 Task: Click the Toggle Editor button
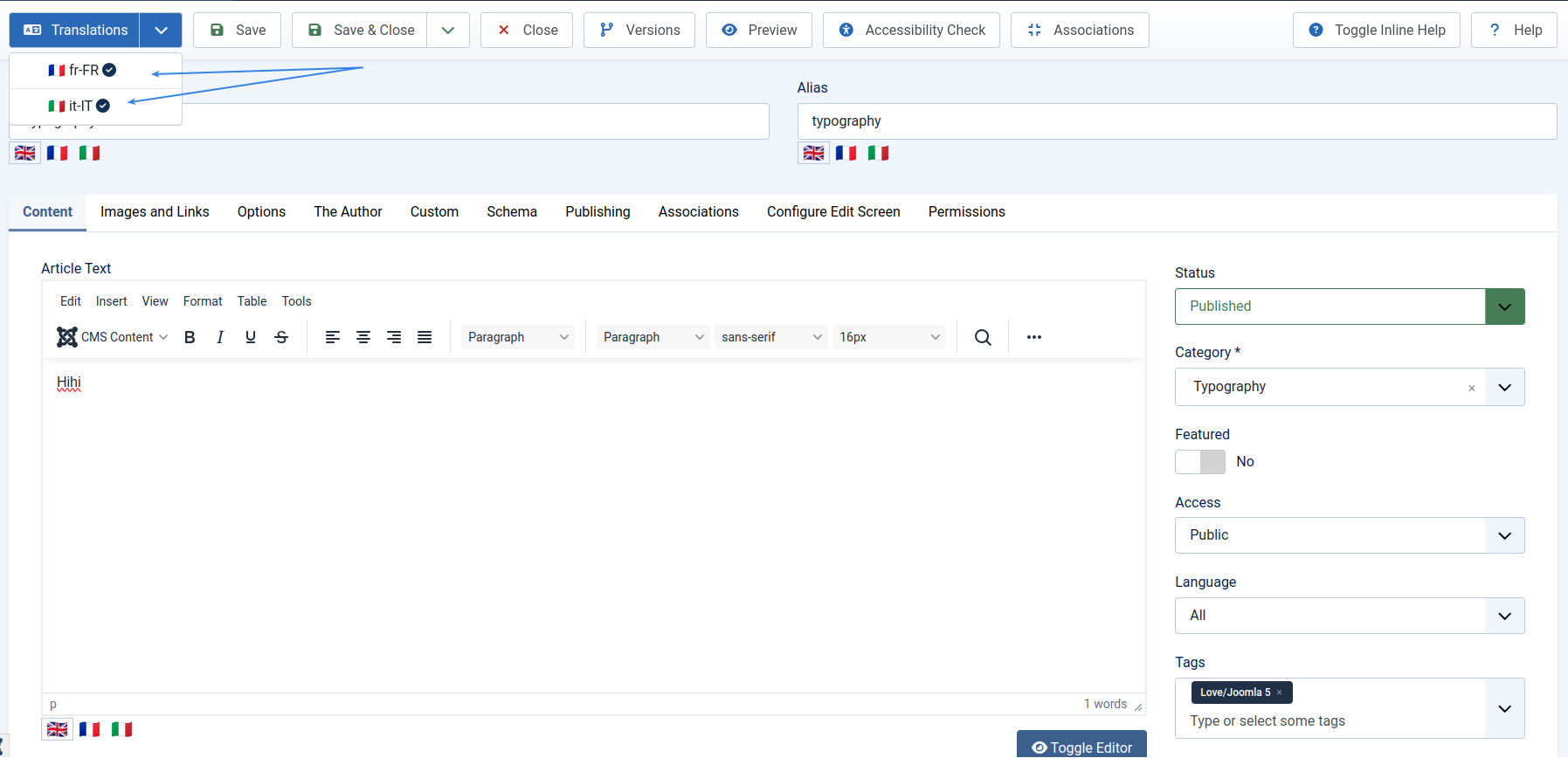click(x=1081, y=747)
